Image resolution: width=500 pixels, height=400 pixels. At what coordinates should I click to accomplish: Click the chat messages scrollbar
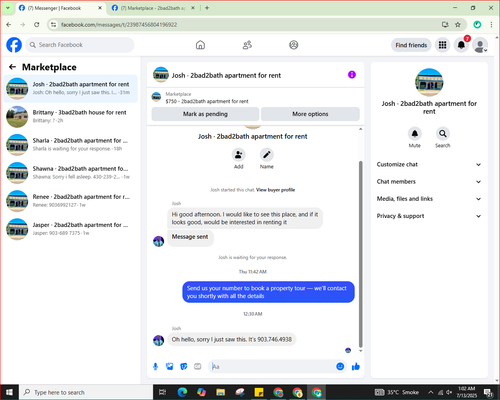[x=360, y=254]
